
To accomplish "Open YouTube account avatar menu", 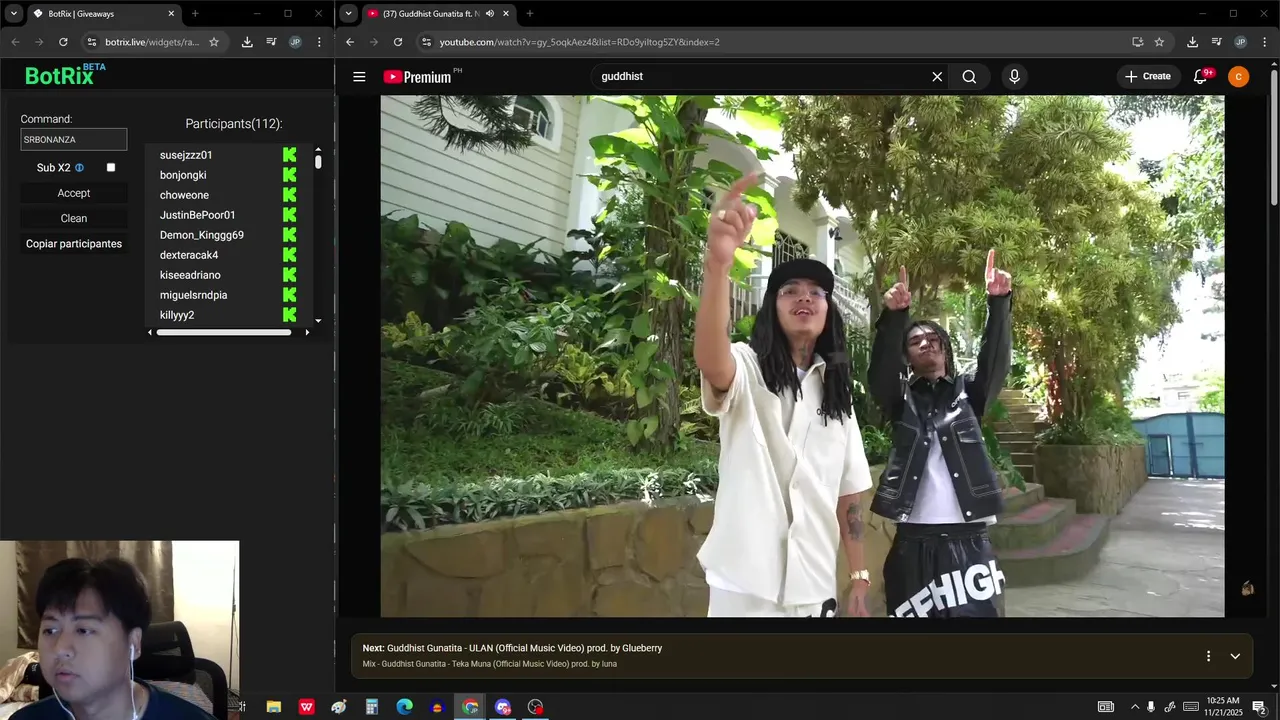I will pos(1238,77).
